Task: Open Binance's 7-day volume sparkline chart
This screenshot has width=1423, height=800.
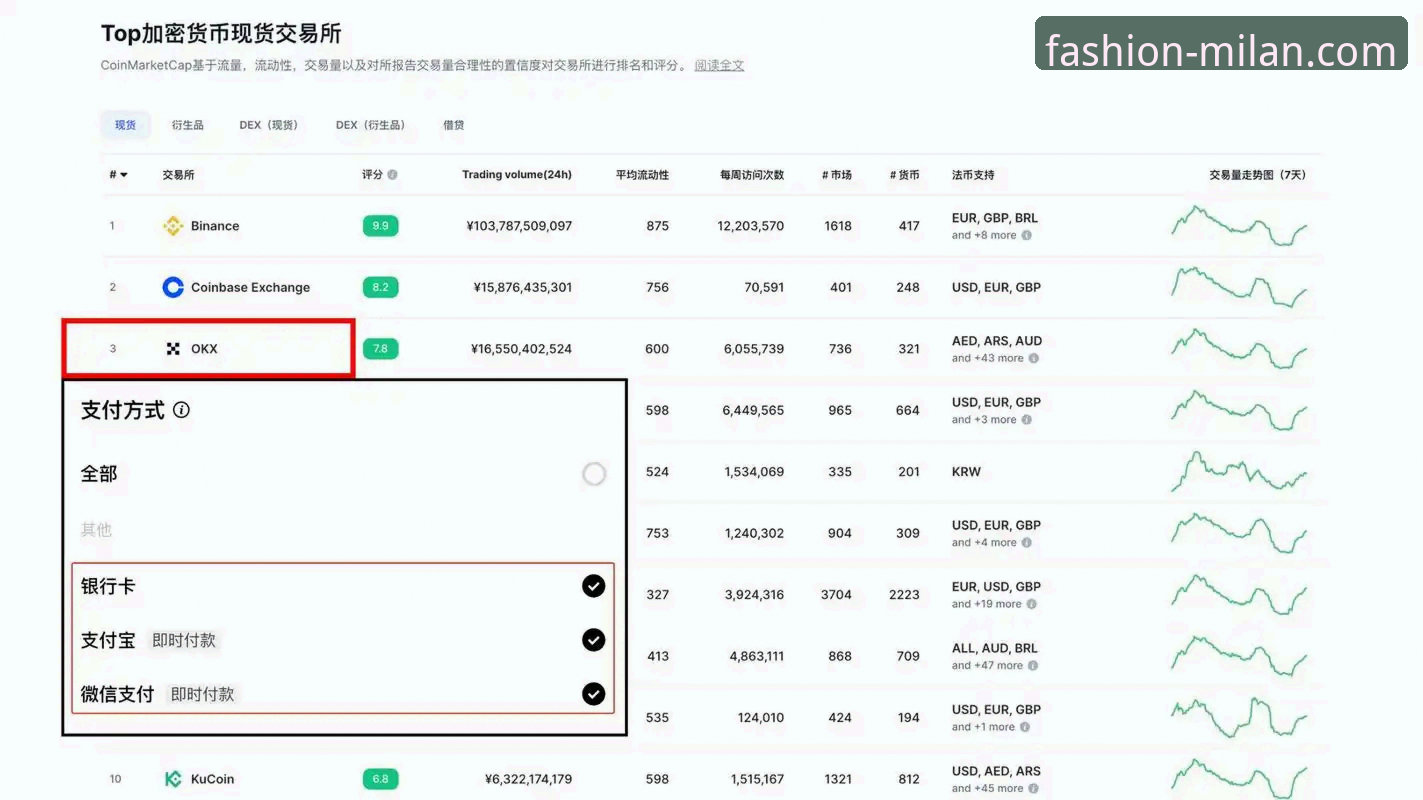Action: coord(1239,226)
